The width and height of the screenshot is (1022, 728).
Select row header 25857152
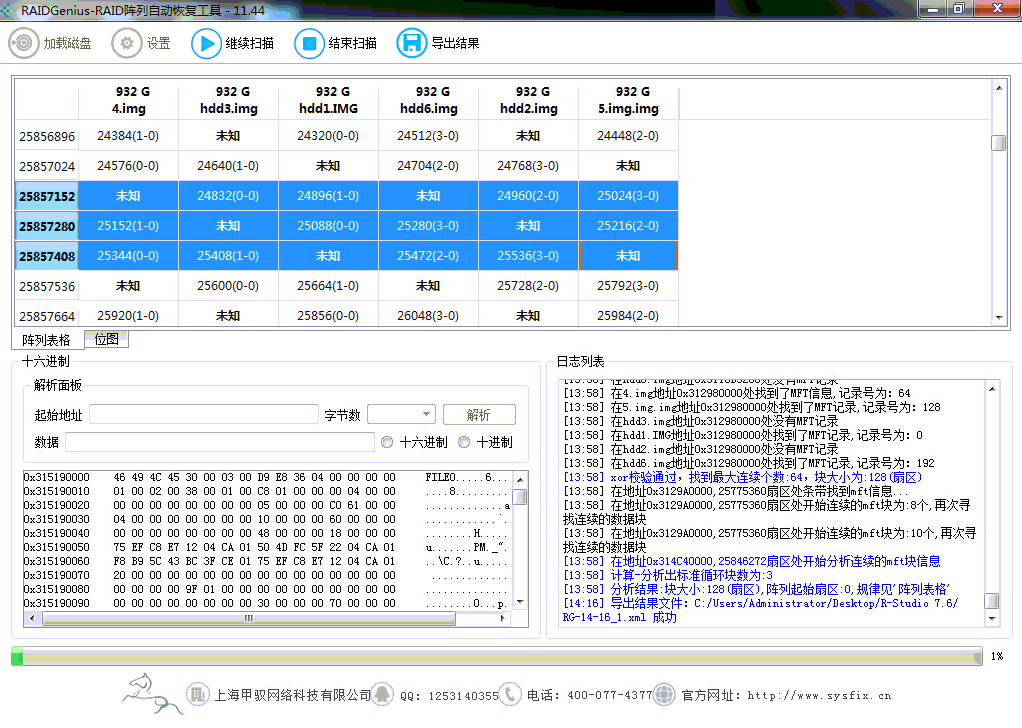tap(47, 196)
